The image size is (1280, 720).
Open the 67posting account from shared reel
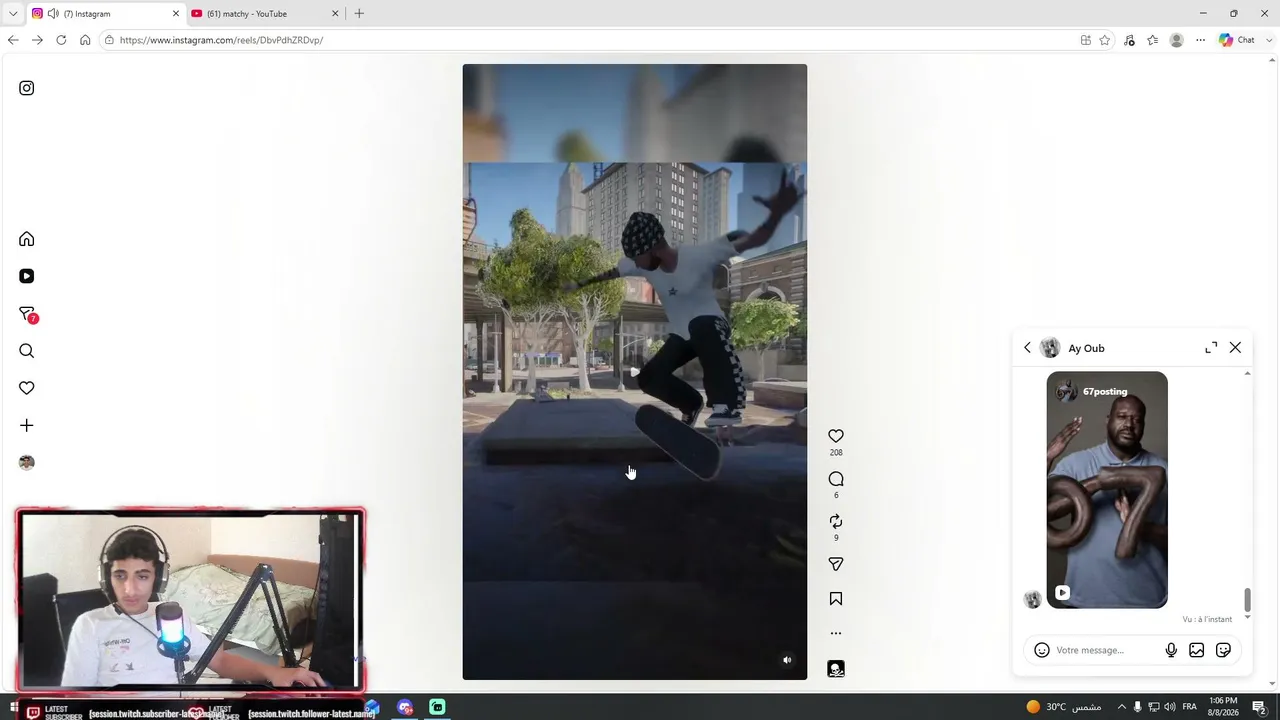1105,392
